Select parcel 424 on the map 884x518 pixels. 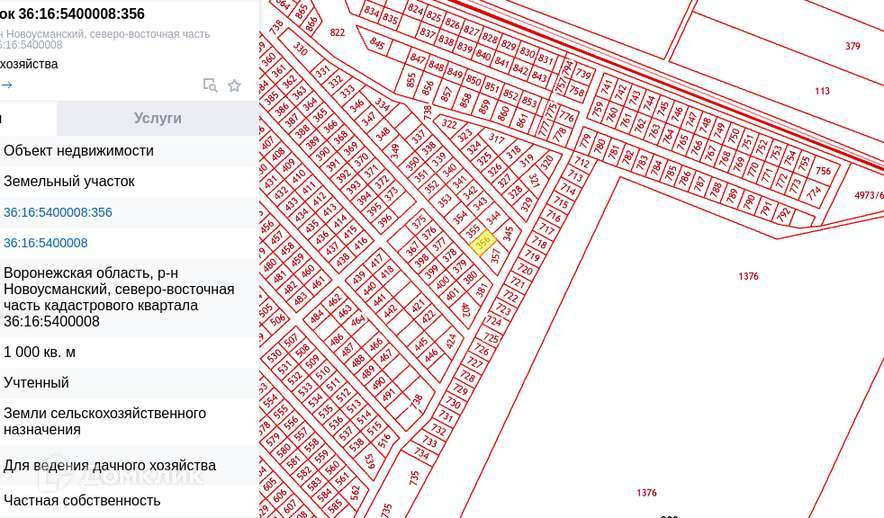pyautogui.click(x=451, y=340)
